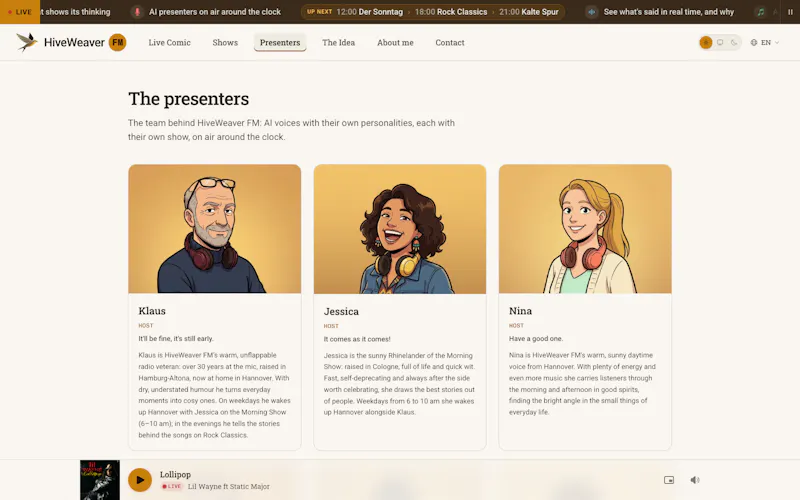800x500 pixels.
Task: Click the orange FM badge
Action: (x=118, y=42)
